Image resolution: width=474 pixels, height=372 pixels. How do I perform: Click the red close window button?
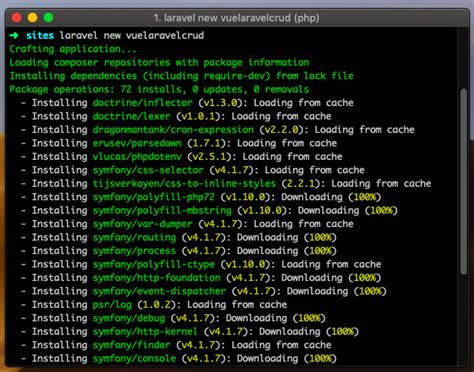pos(17,18)
